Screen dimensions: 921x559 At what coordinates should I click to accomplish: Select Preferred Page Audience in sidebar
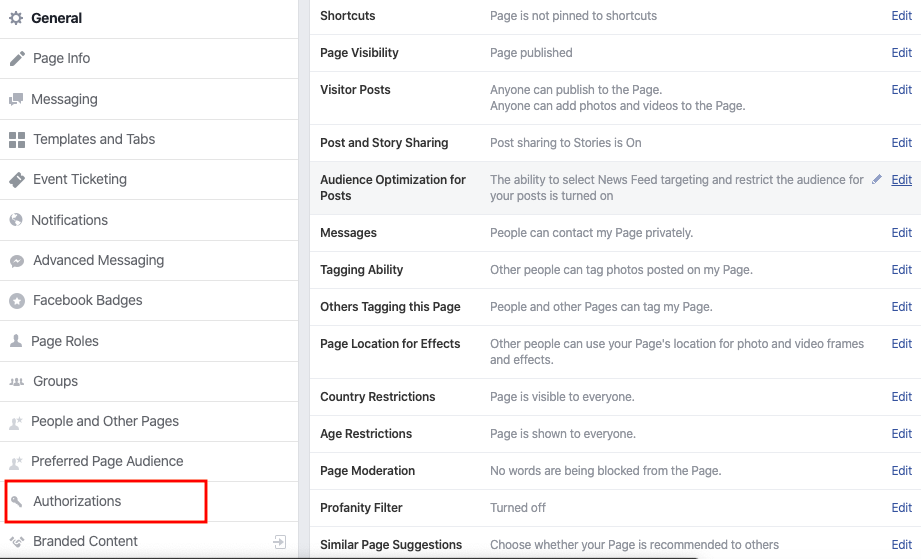[x=107, y=461]
